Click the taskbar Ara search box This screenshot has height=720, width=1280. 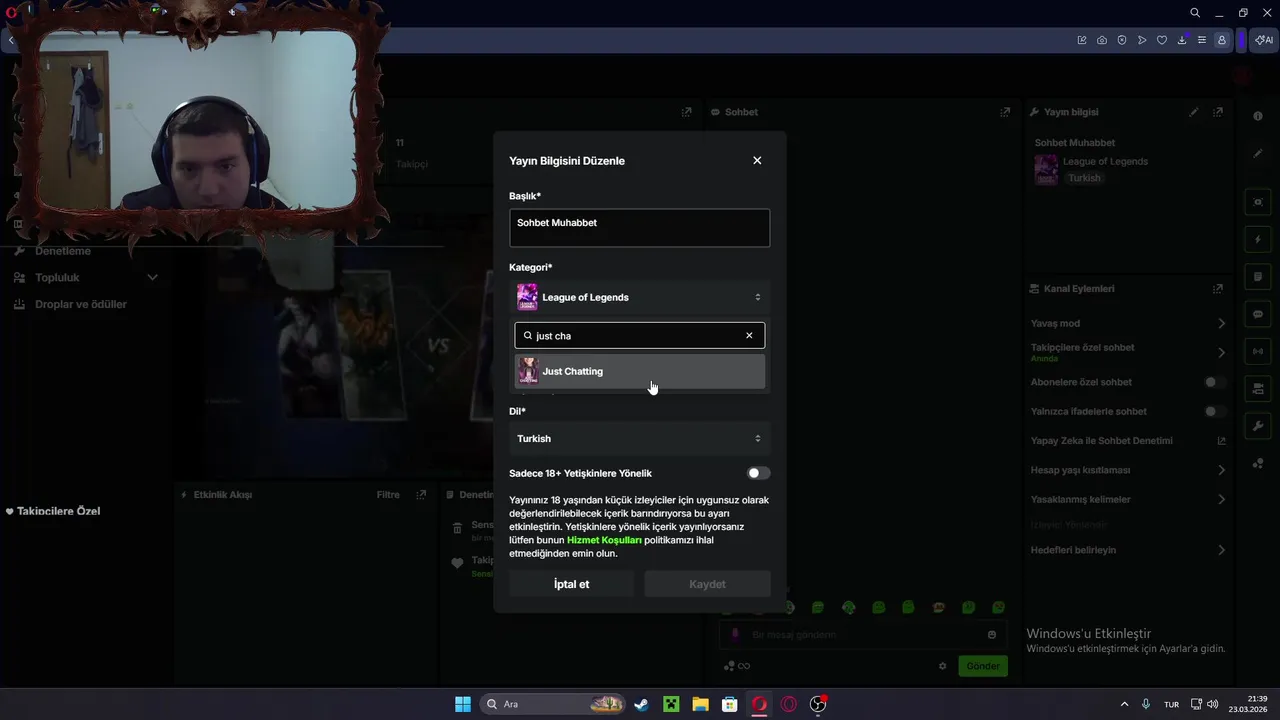coord(553,704)
